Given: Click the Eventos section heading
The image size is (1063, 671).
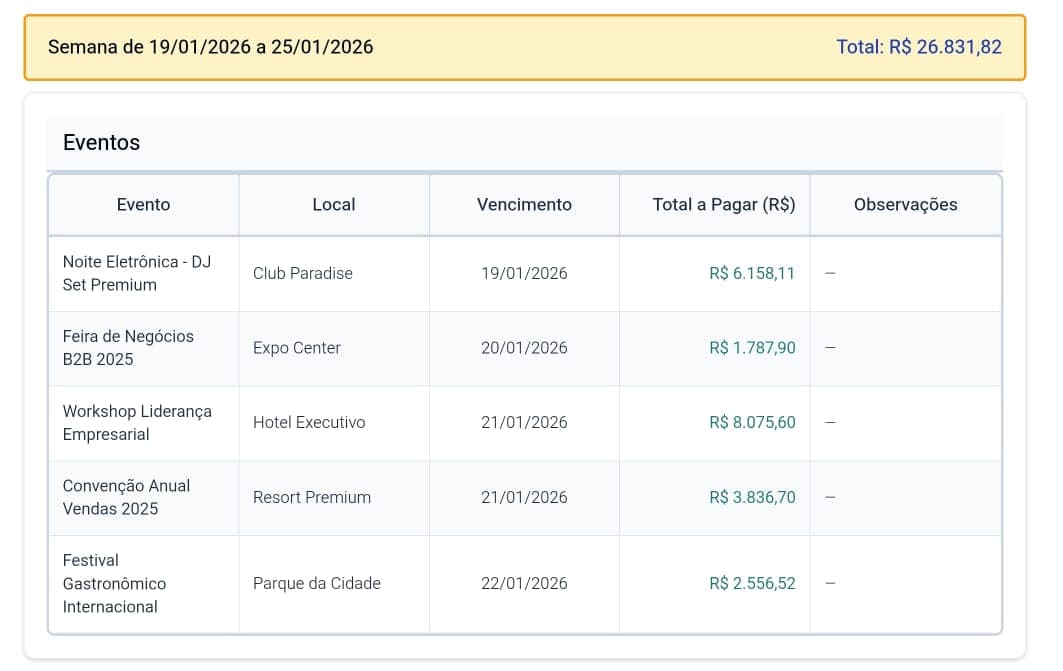Looking at the screenshot, I should pyautogui.click(x=101, y=143).
